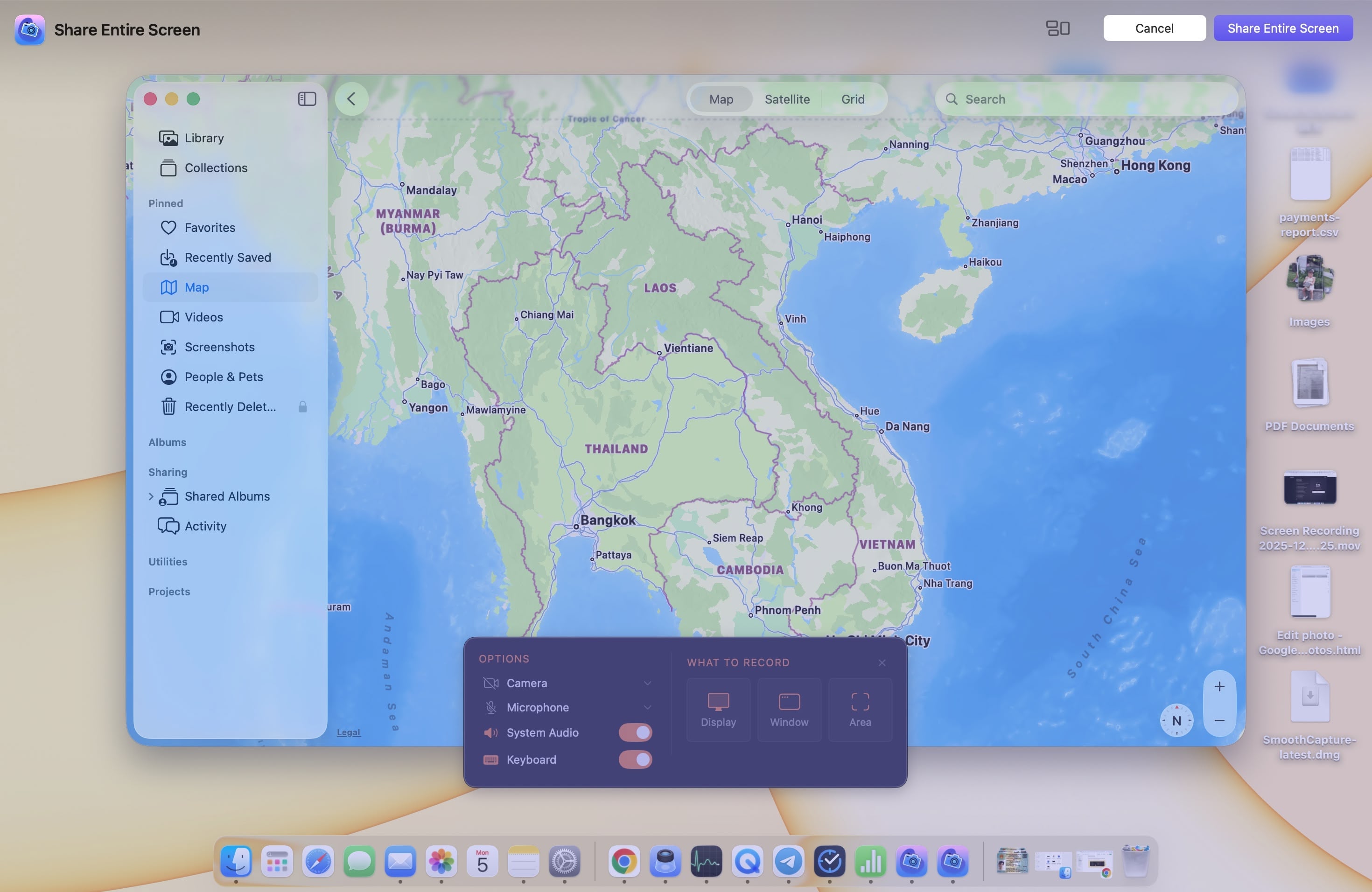Zoom out of the map with minus
This screenshot has width=1372, height=892.
point(1219,721)
